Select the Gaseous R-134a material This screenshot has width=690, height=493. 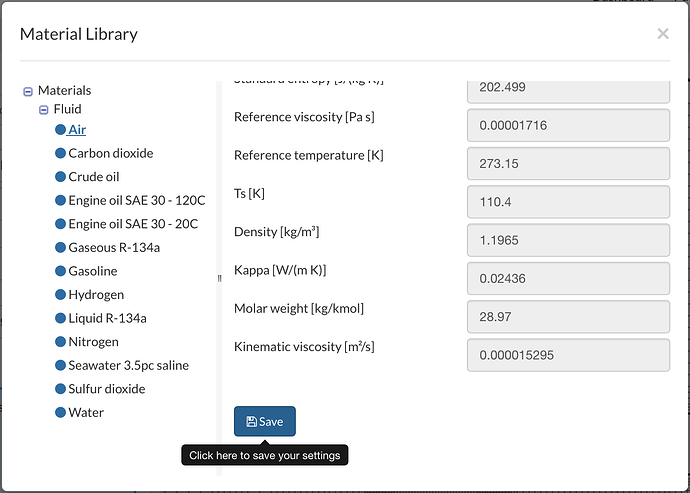[x=113, y=248]
